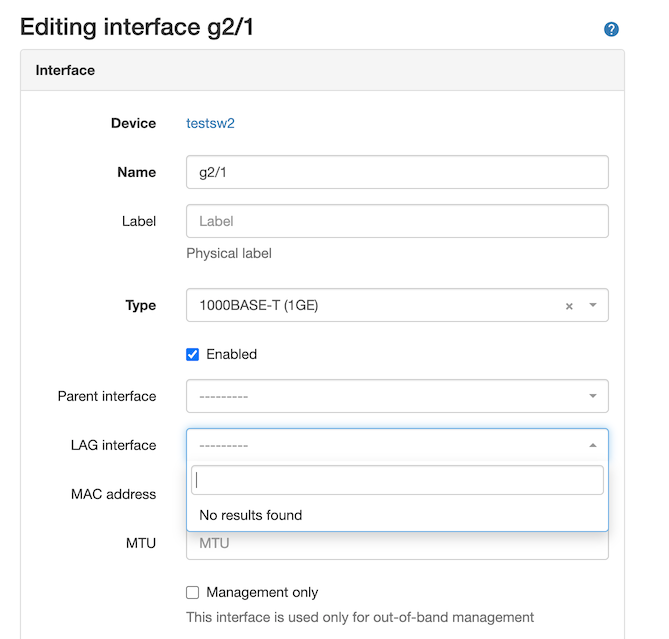
Task: Click the "Editing interface g2/1" page title
Action: coord(137,27)
